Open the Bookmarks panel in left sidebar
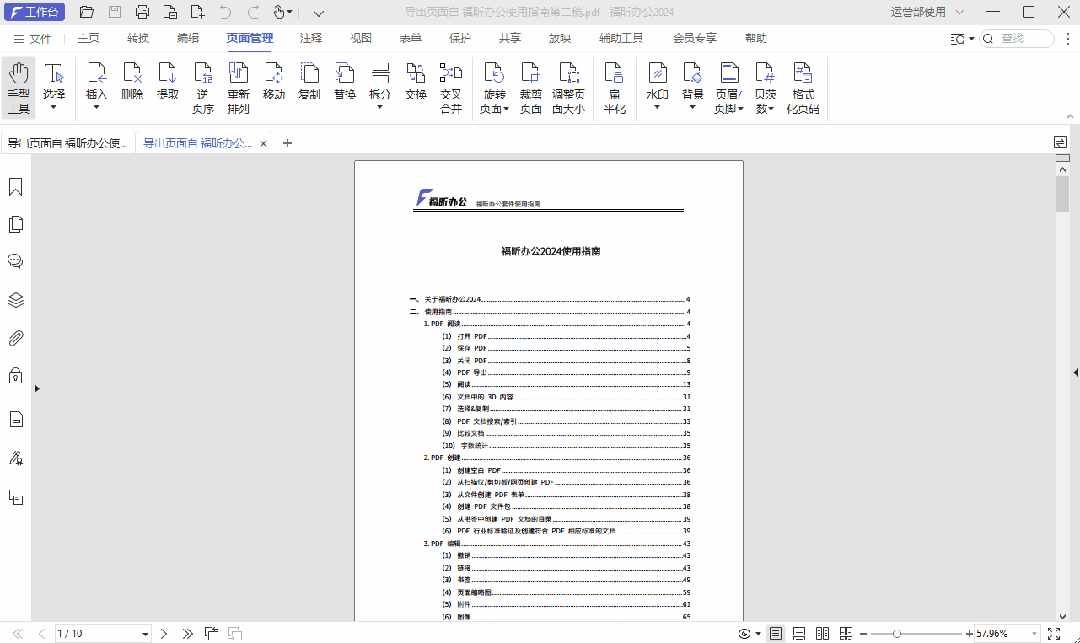Viewport: 1080px width, 643px height. tap(16, 187)
